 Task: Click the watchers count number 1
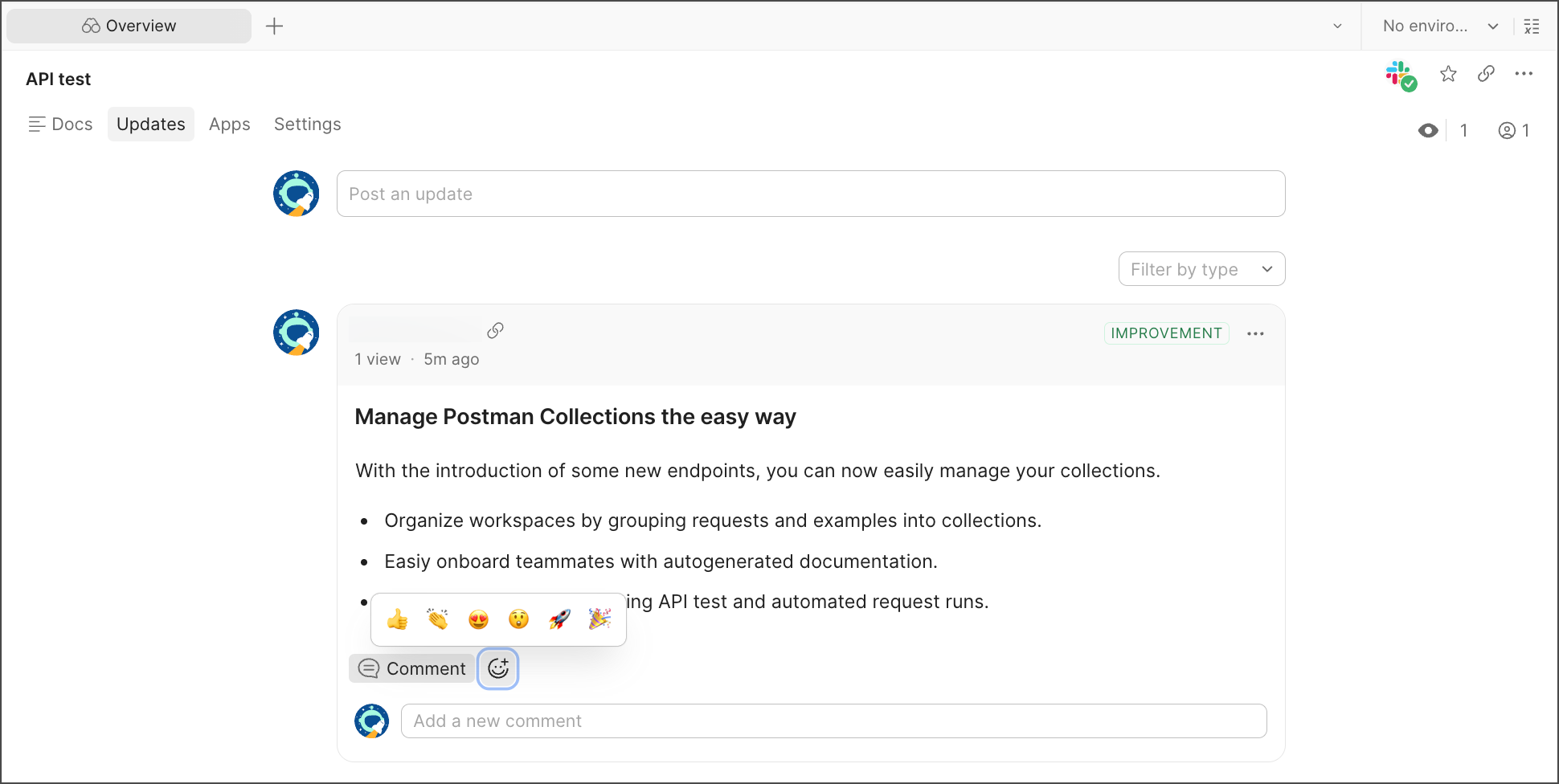tap(1463, 130)
